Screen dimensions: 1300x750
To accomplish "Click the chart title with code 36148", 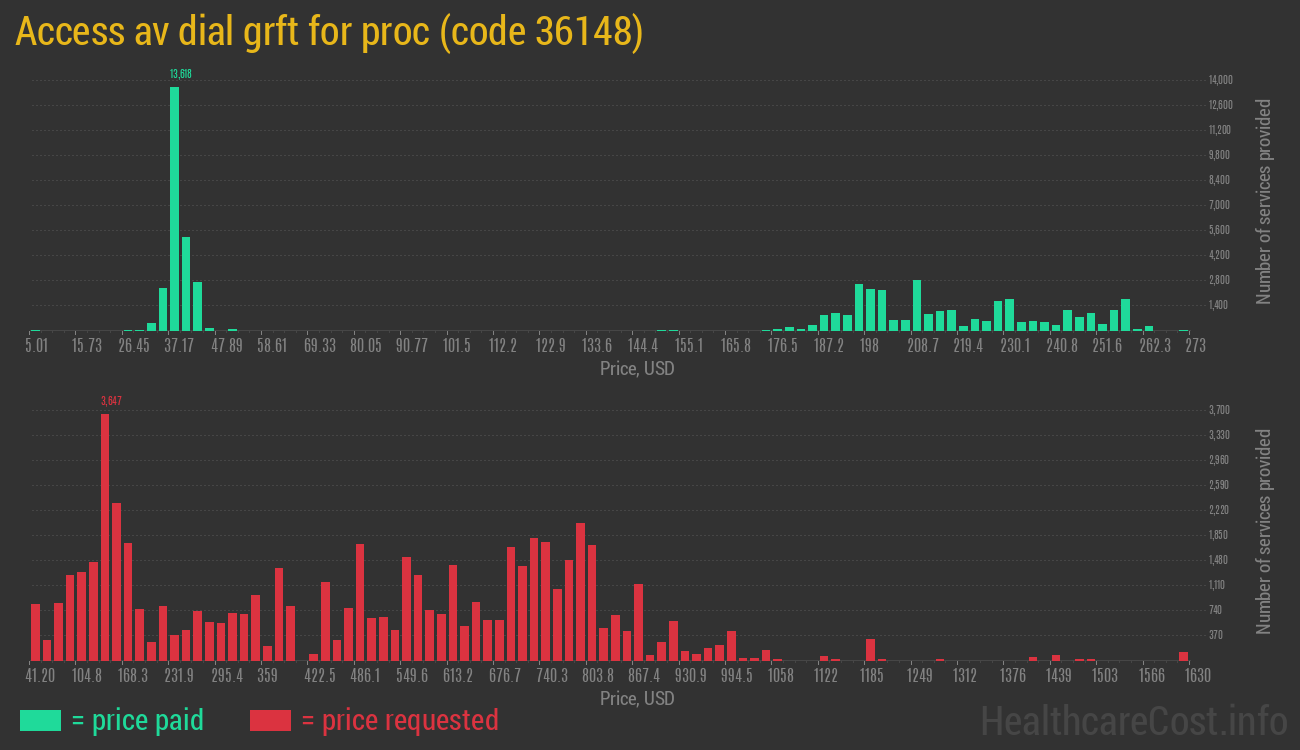I will click(329, 32).
